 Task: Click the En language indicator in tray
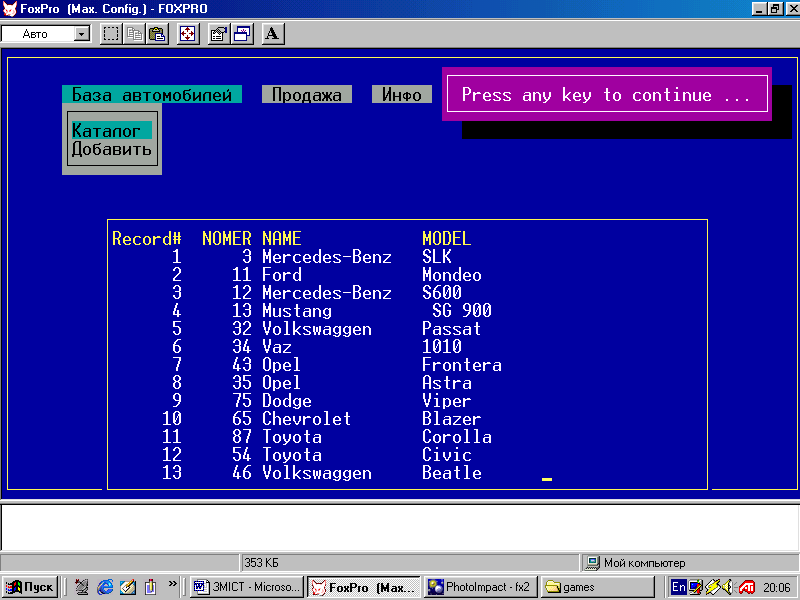tap(679, 587)
